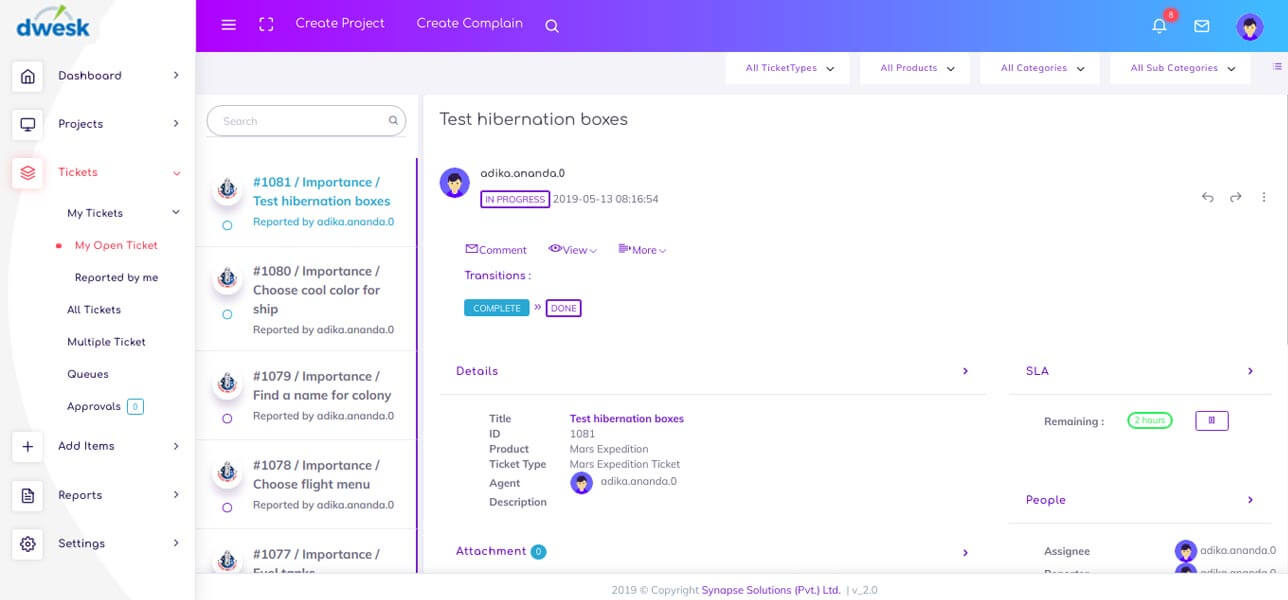Select the radio circle for ticket #1081
The width and height of the screenshot is (1288, 600).
[x=227, y=226]
